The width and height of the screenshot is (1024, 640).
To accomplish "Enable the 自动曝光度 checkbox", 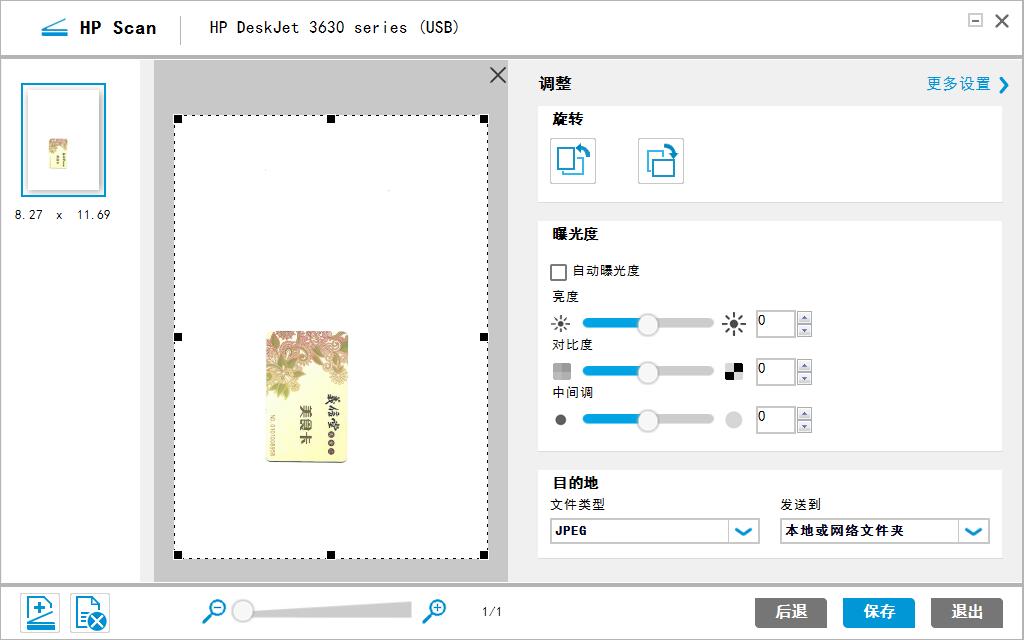I will (x=559, y=272).
